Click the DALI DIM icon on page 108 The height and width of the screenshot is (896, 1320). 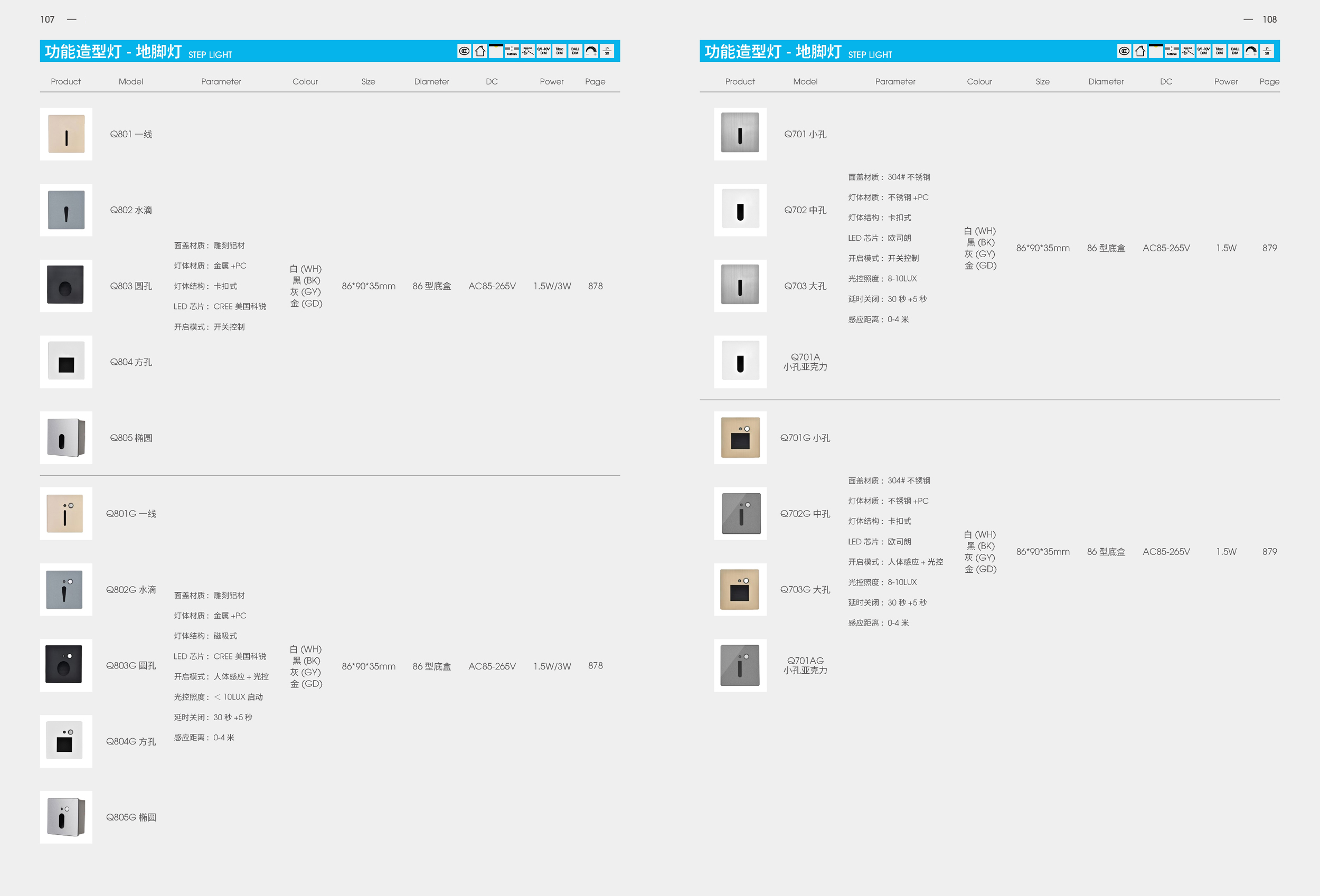point(1235,52)
